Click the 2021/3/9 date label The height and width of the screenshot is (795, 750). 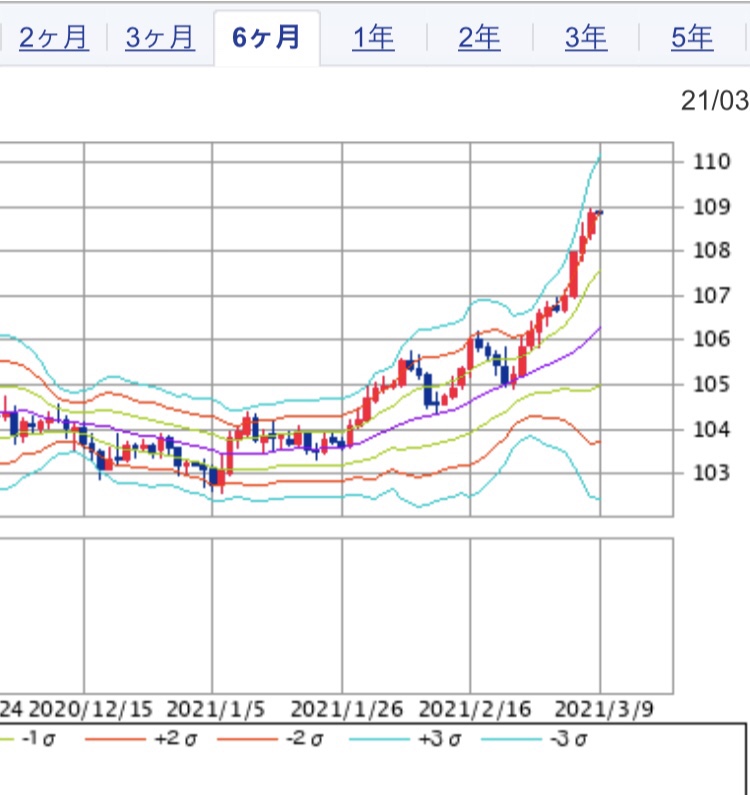pos(604,709)
